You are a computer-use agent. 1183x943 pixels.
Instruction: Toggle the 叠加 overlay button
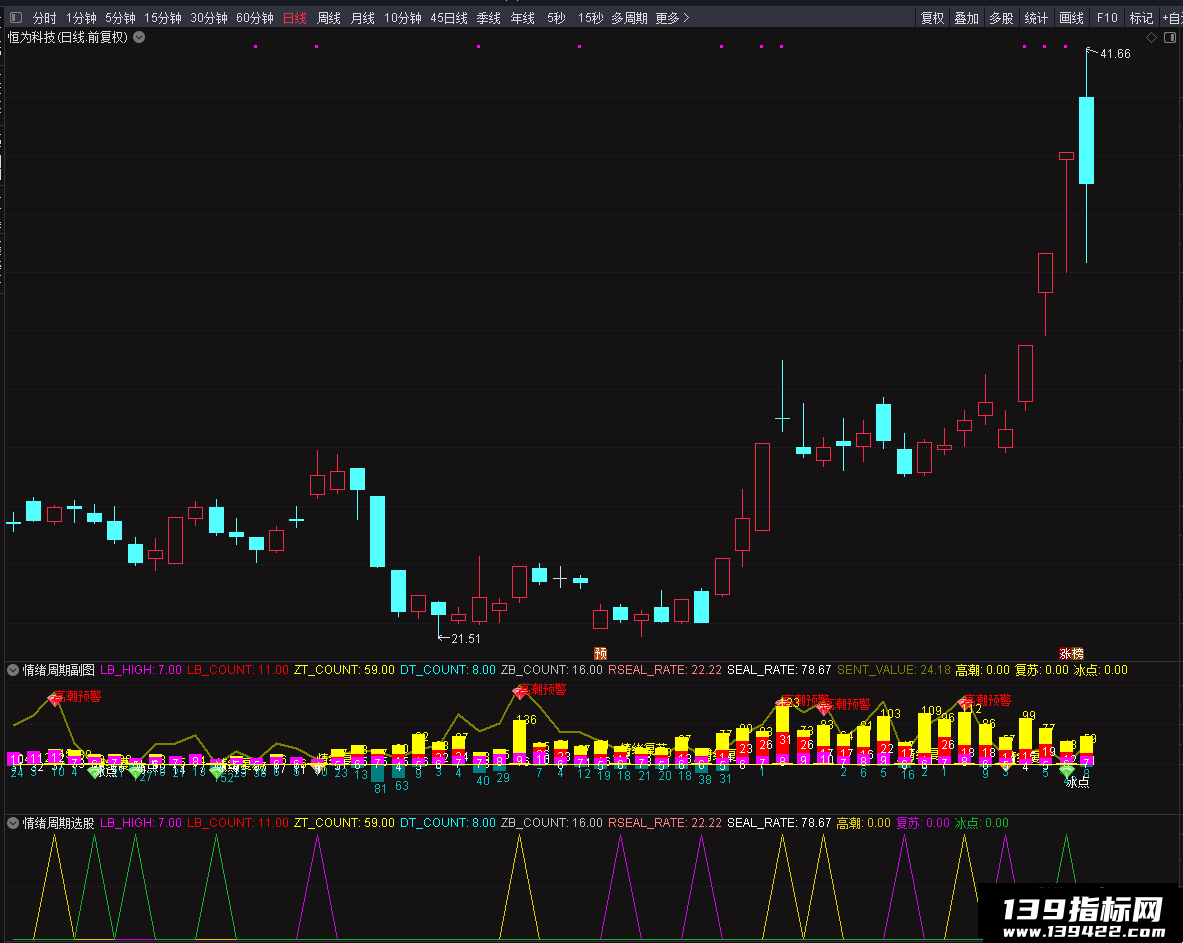coord(966,17)
